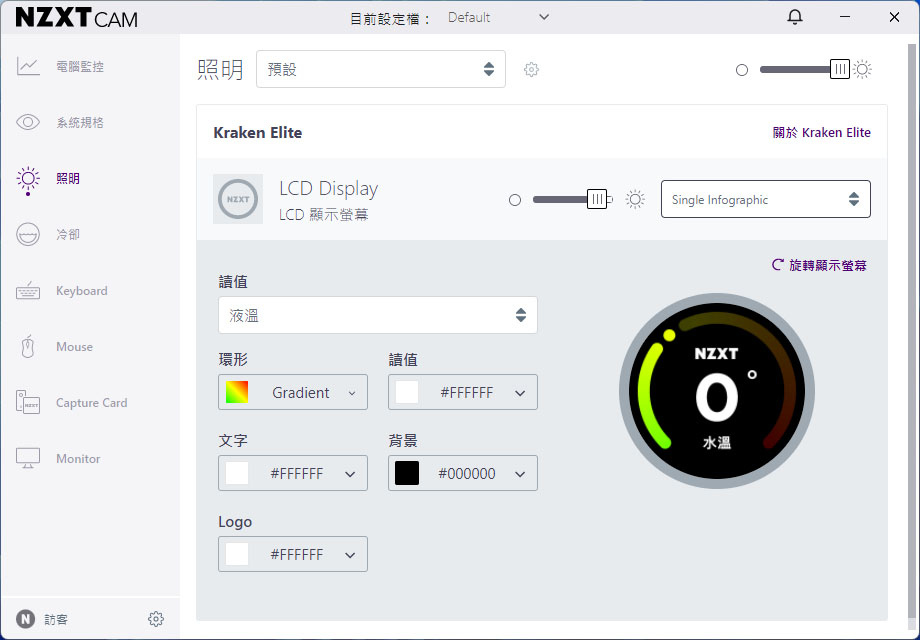920x640 pixels.
Task: Click LCD Display minimum brightness circle icon
Action: pos(515,200)
